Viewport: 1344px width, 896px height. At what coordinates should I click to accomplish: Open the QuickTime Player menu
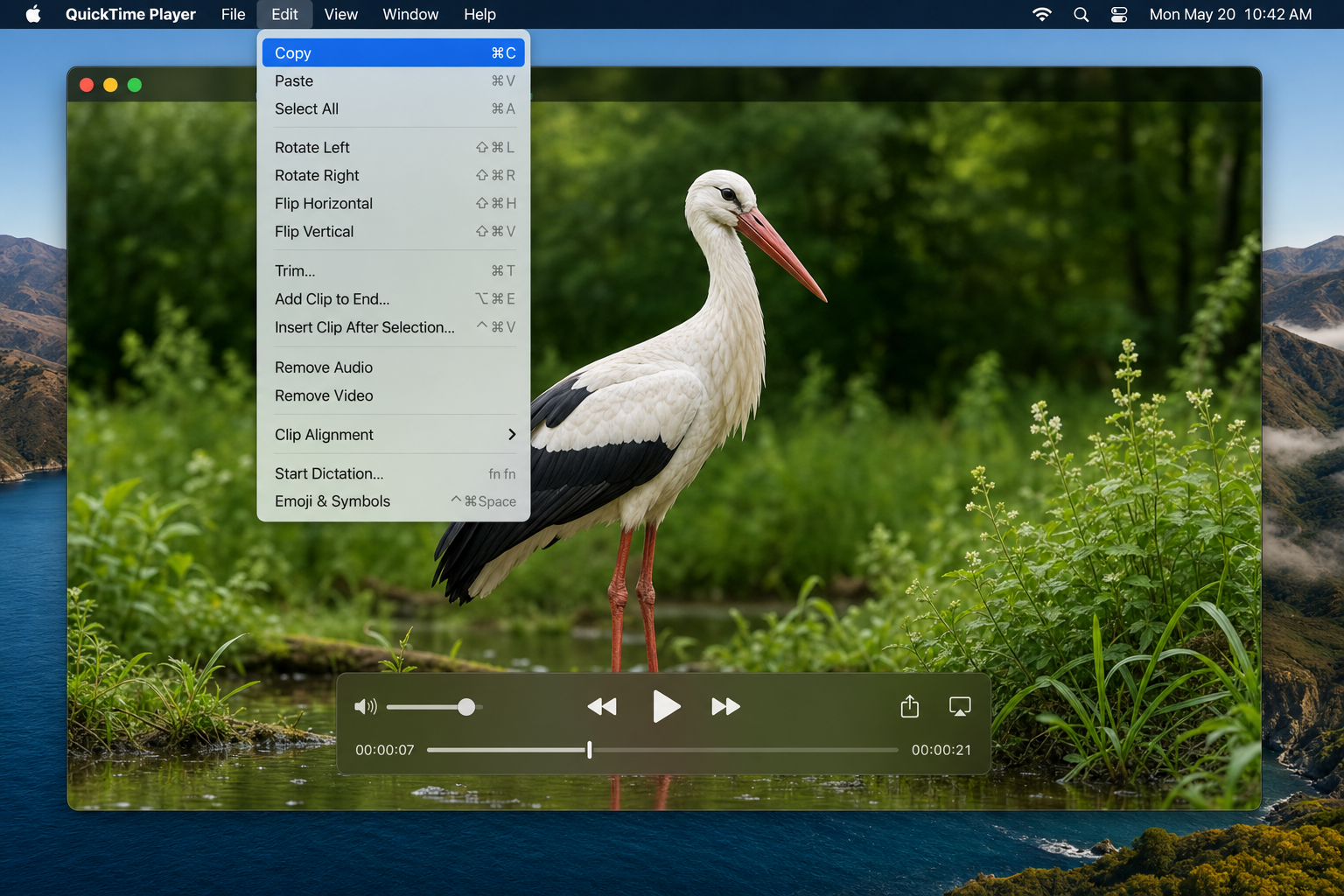point(130,14)
